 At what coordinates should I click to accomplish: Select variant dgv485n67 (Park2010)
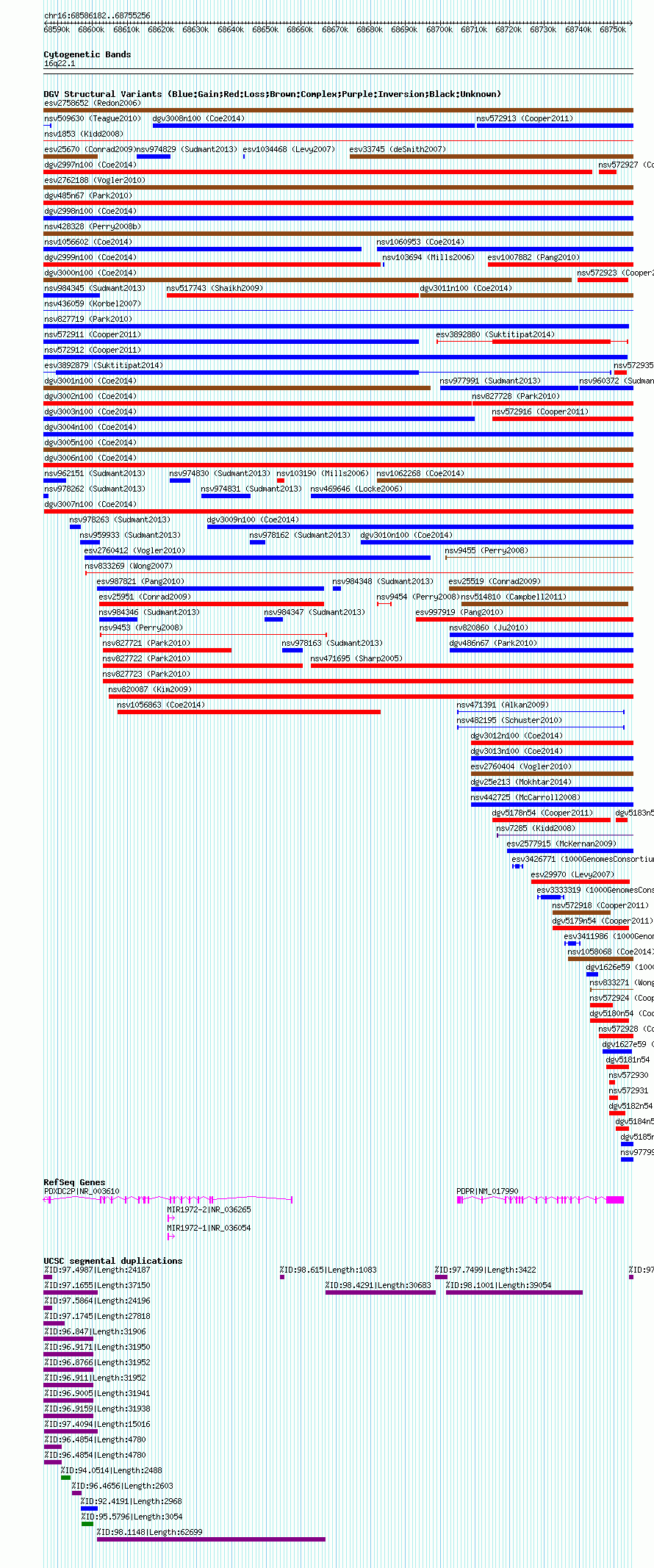pos(88,196)
